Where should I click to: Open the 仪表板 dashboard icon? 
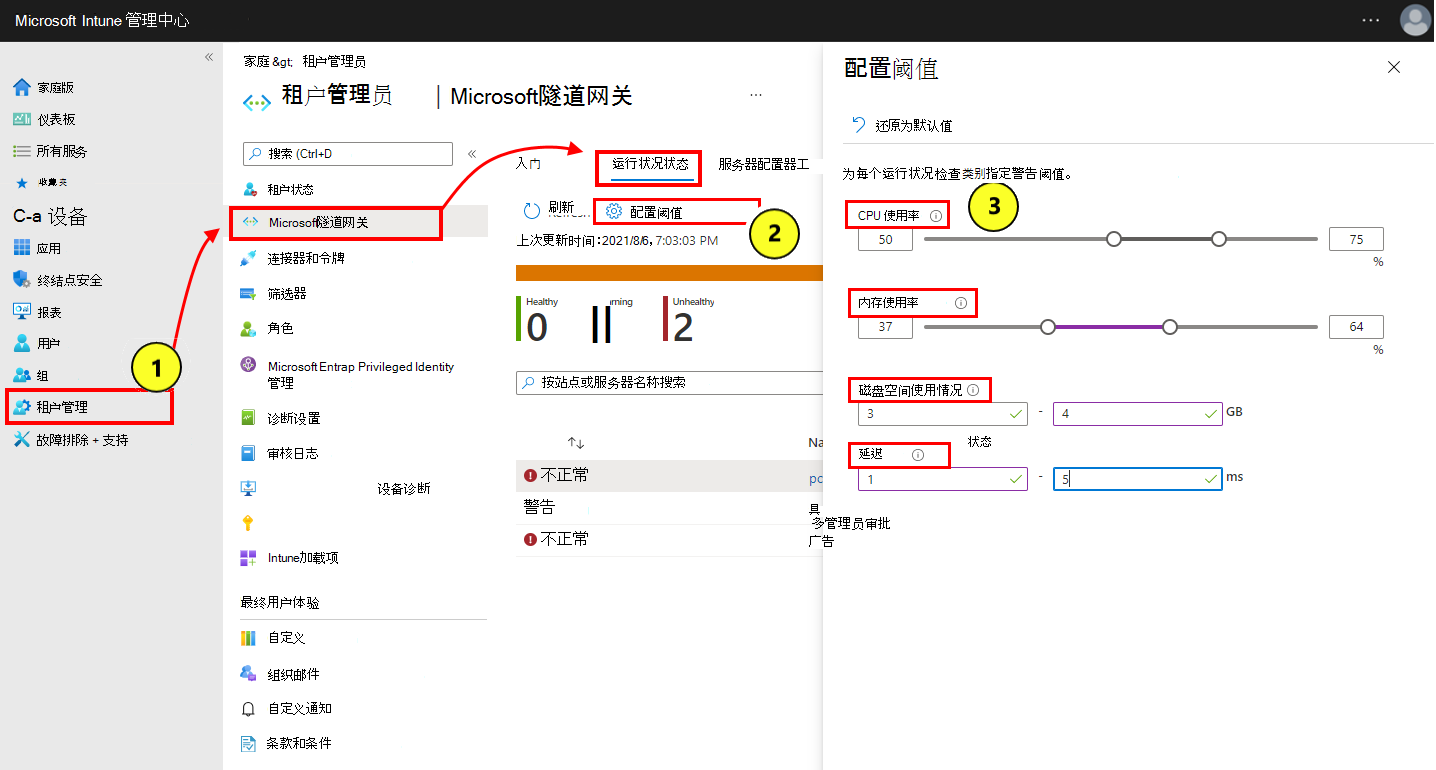coord(22,119)
